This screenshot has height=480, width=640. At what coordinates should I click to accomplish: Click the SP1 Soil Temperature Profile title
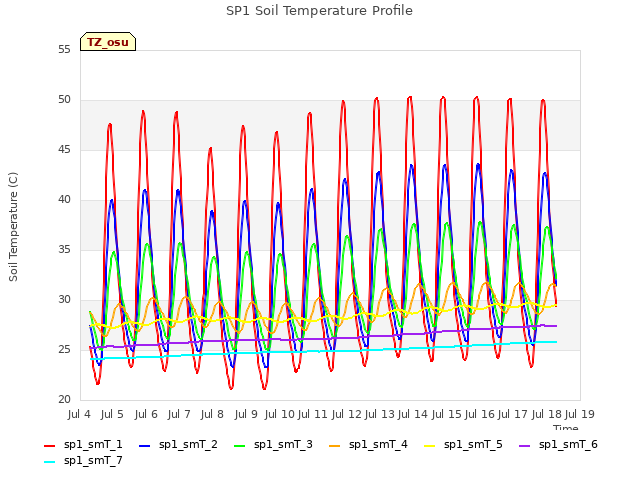(319, 11)
